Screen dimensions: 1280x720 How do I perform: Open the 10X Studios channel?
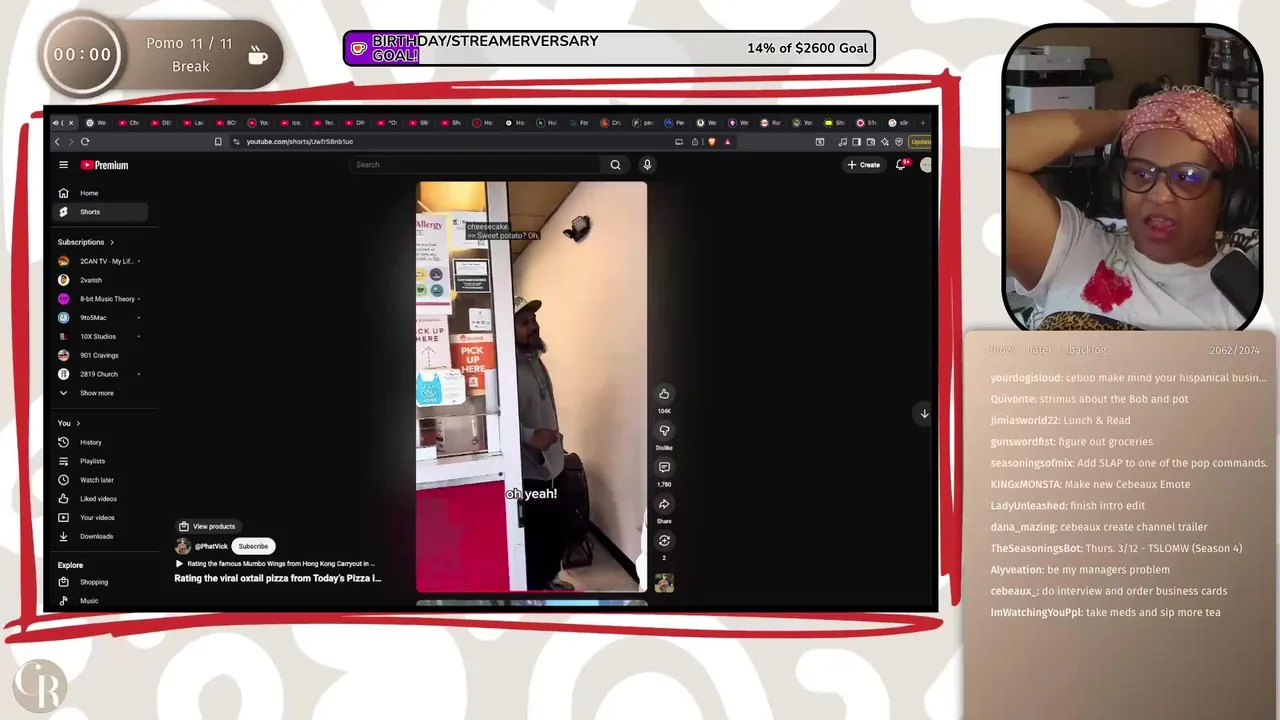point(102,337)
